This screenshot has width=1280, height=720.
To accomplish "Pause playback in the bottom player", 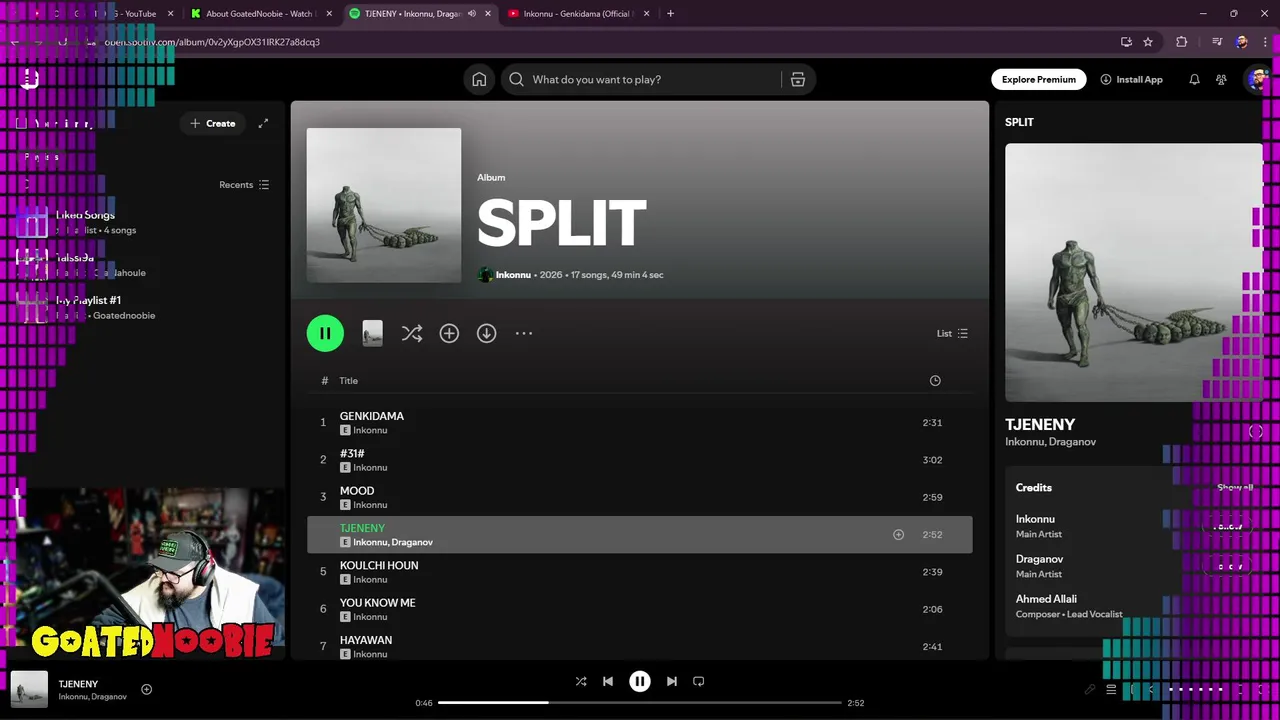I will point(640,681).
